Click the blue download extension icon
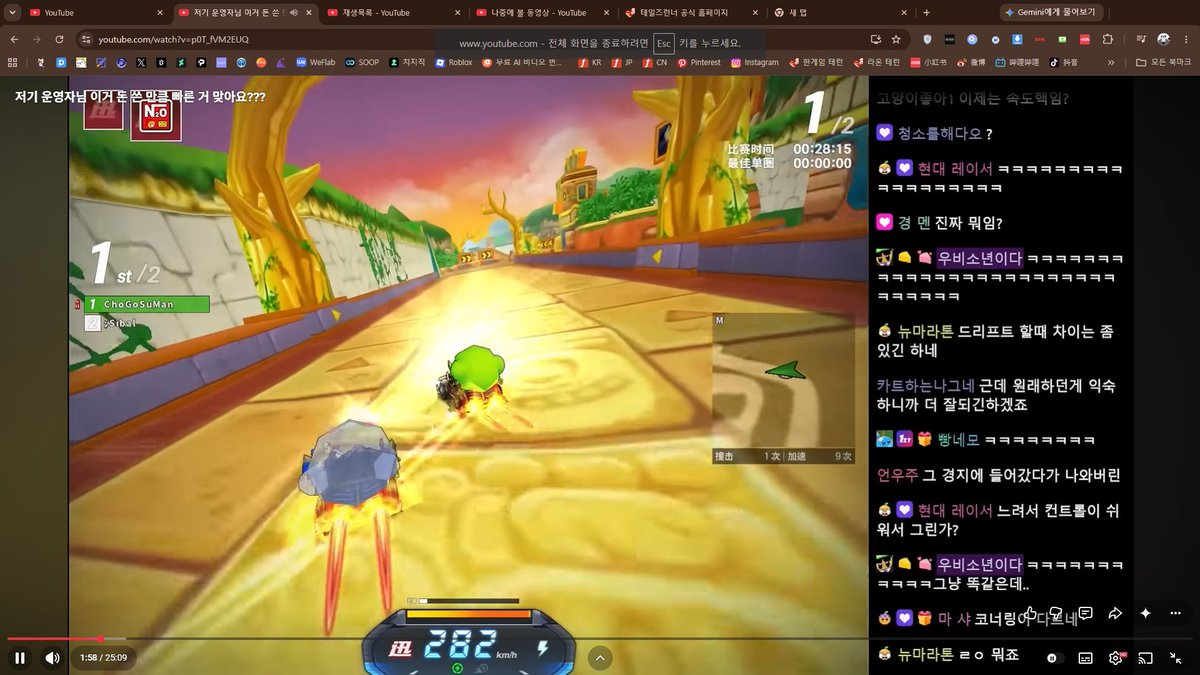 (x=1017, y=39)
